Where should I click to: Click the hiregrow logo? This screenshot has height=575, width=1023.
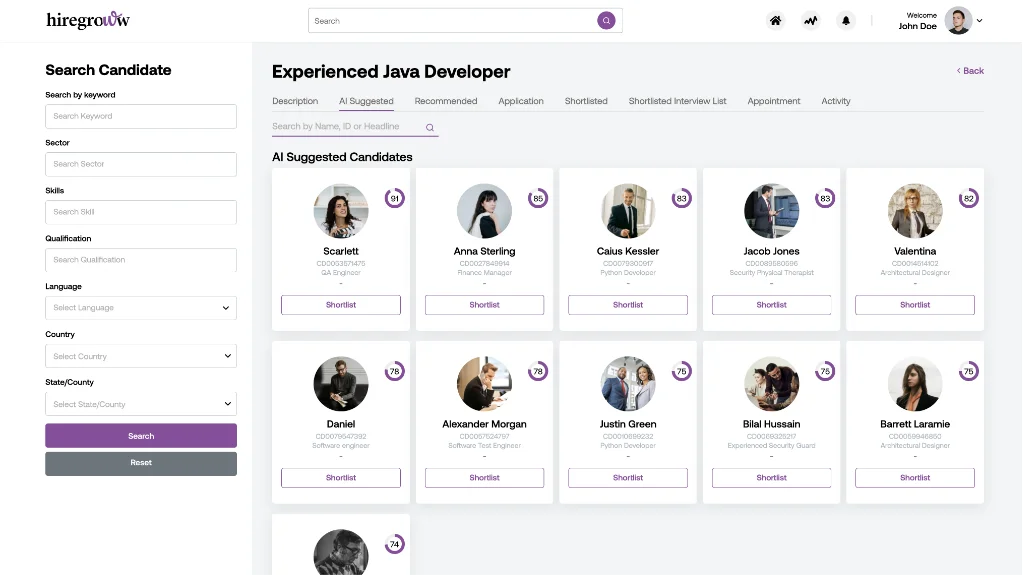(x=88, y=20)
